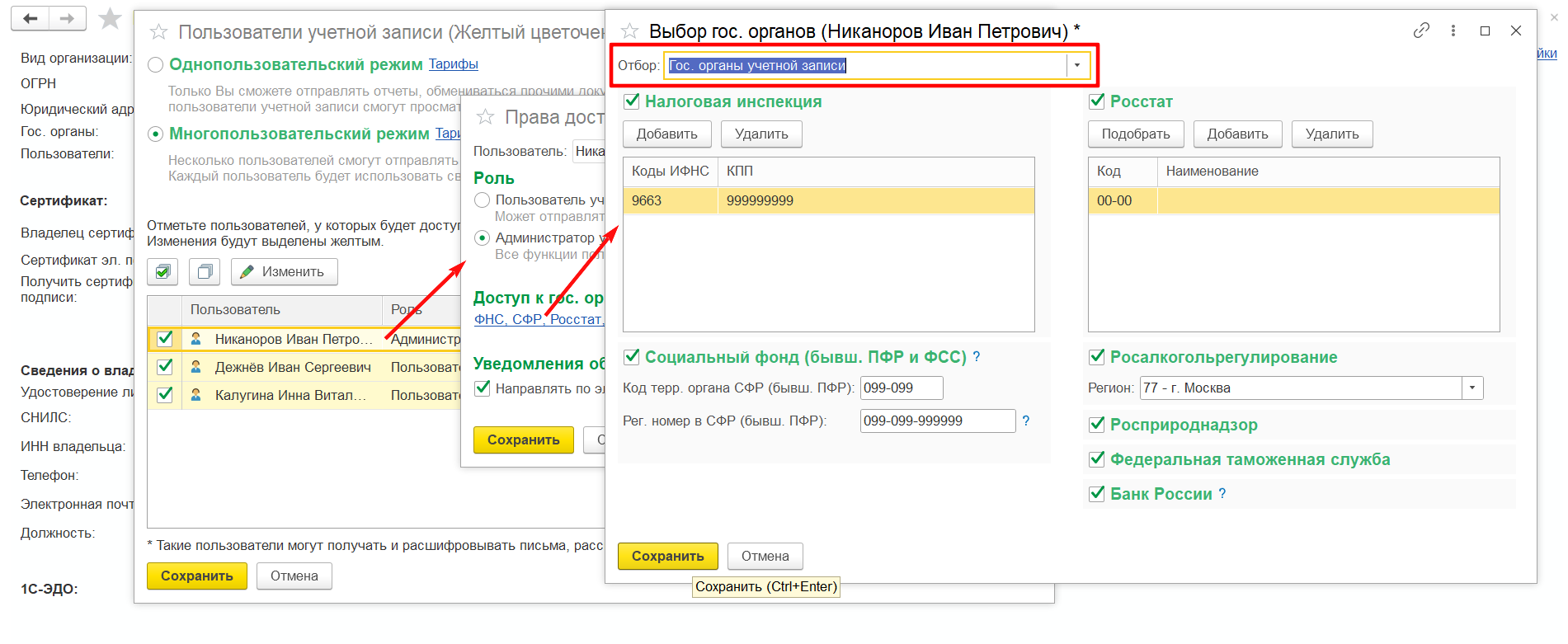Copy link to the Выбор гос. органов window

[1421, 31]
